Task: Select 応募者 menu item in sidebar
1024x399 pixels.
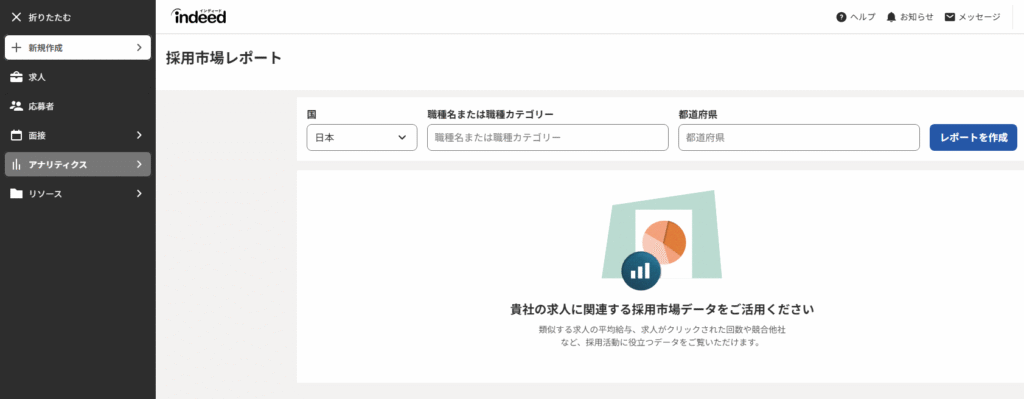Action: point(78,106)
